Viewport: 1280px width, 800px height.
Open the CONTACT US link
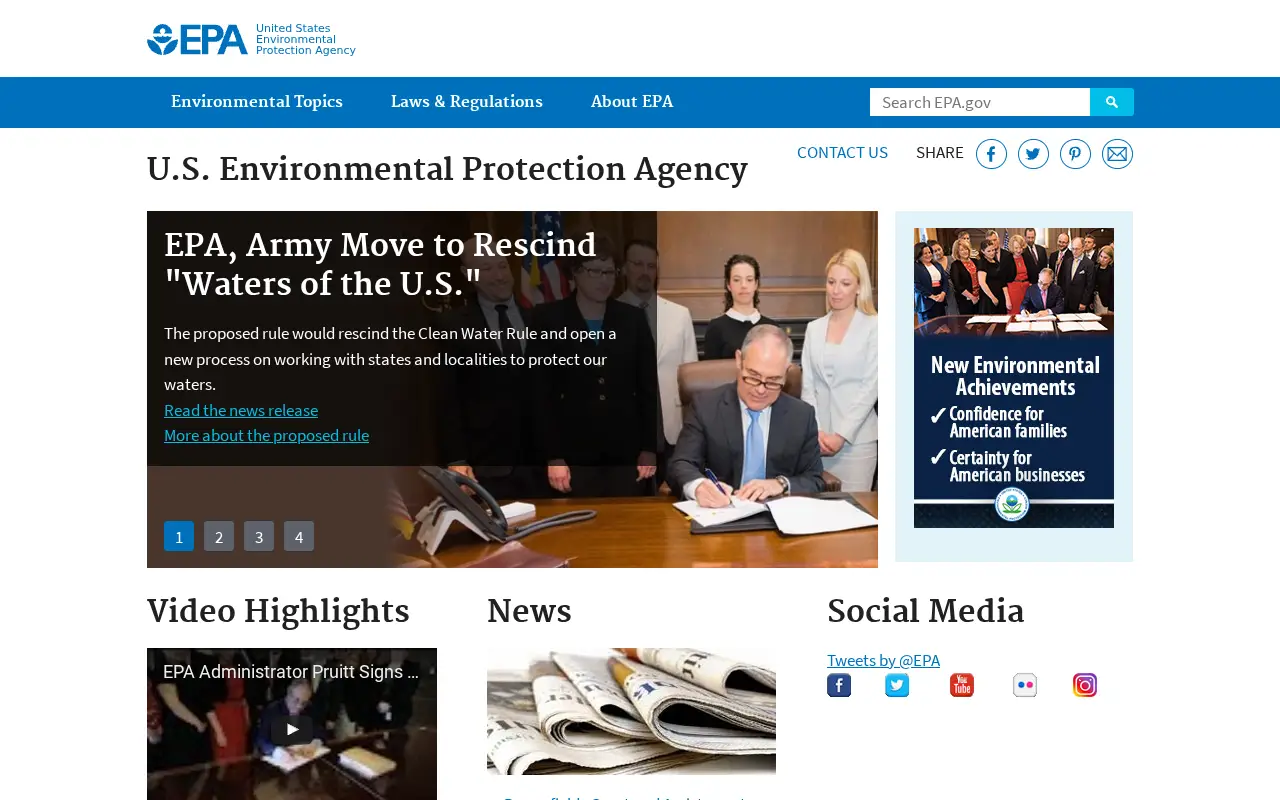tap(842, 153)
